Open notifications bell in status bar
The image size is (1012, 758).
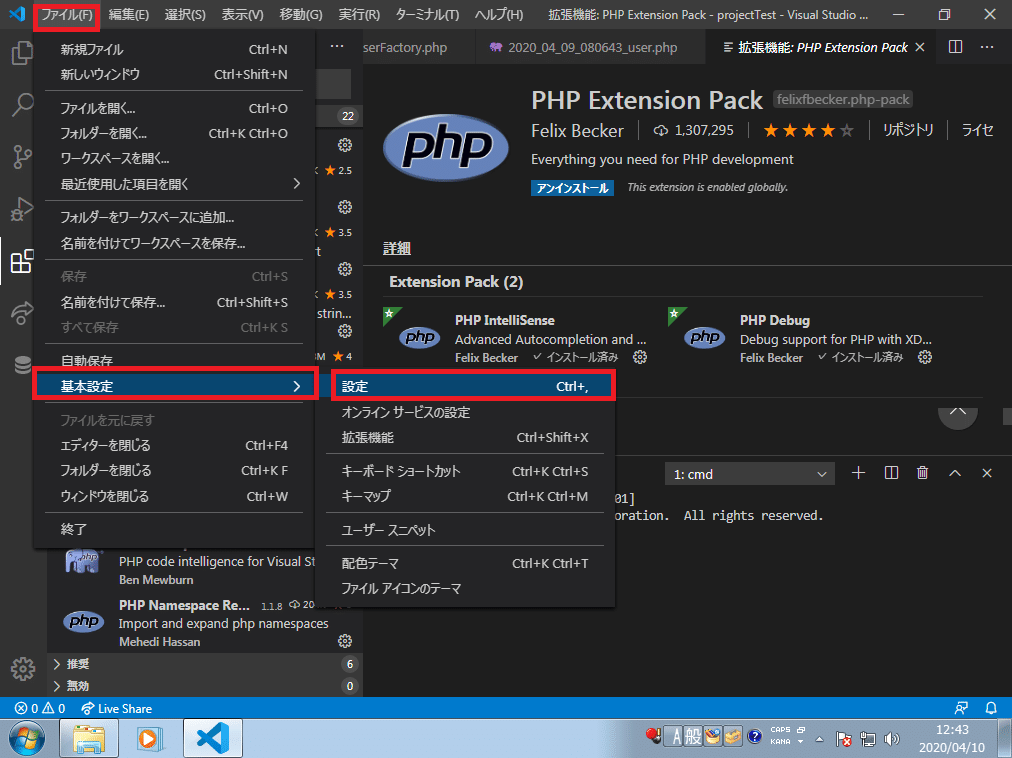click(x=991, y=708)
